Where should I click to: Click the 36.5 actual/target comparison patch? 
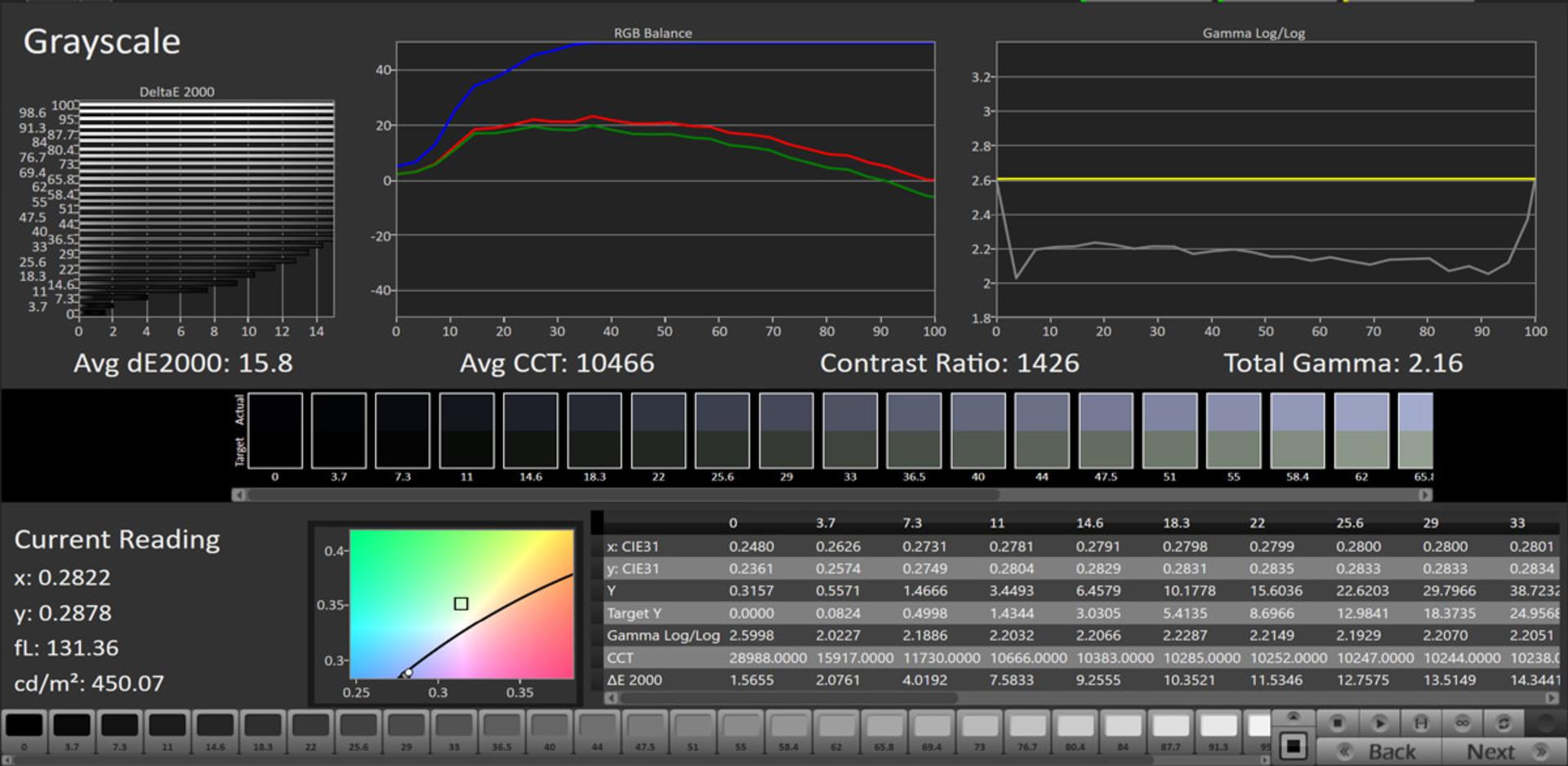click(x=914, y=430)
